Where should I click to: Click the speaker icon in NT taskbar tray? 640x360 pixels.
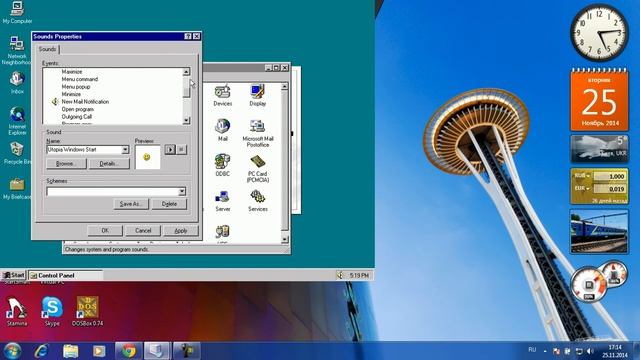(x=340, y=275)
